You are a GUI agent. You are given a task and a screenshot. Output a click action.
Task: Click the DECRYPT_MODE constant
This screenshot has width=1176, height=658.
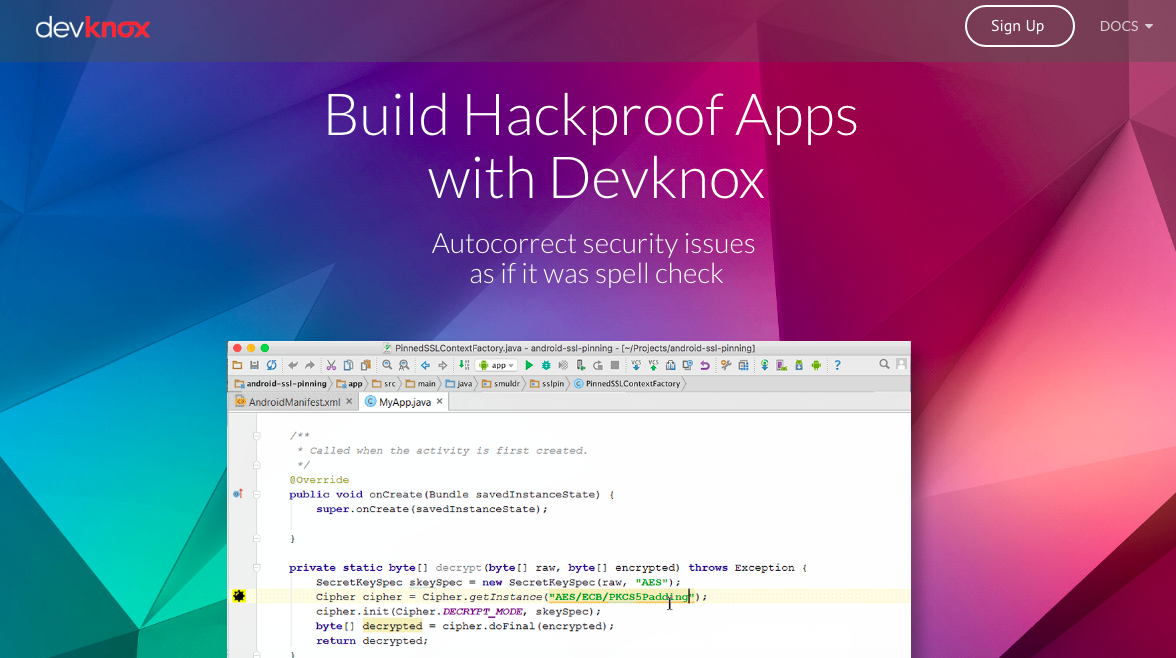pyautogui.click(x=482, y=611)
